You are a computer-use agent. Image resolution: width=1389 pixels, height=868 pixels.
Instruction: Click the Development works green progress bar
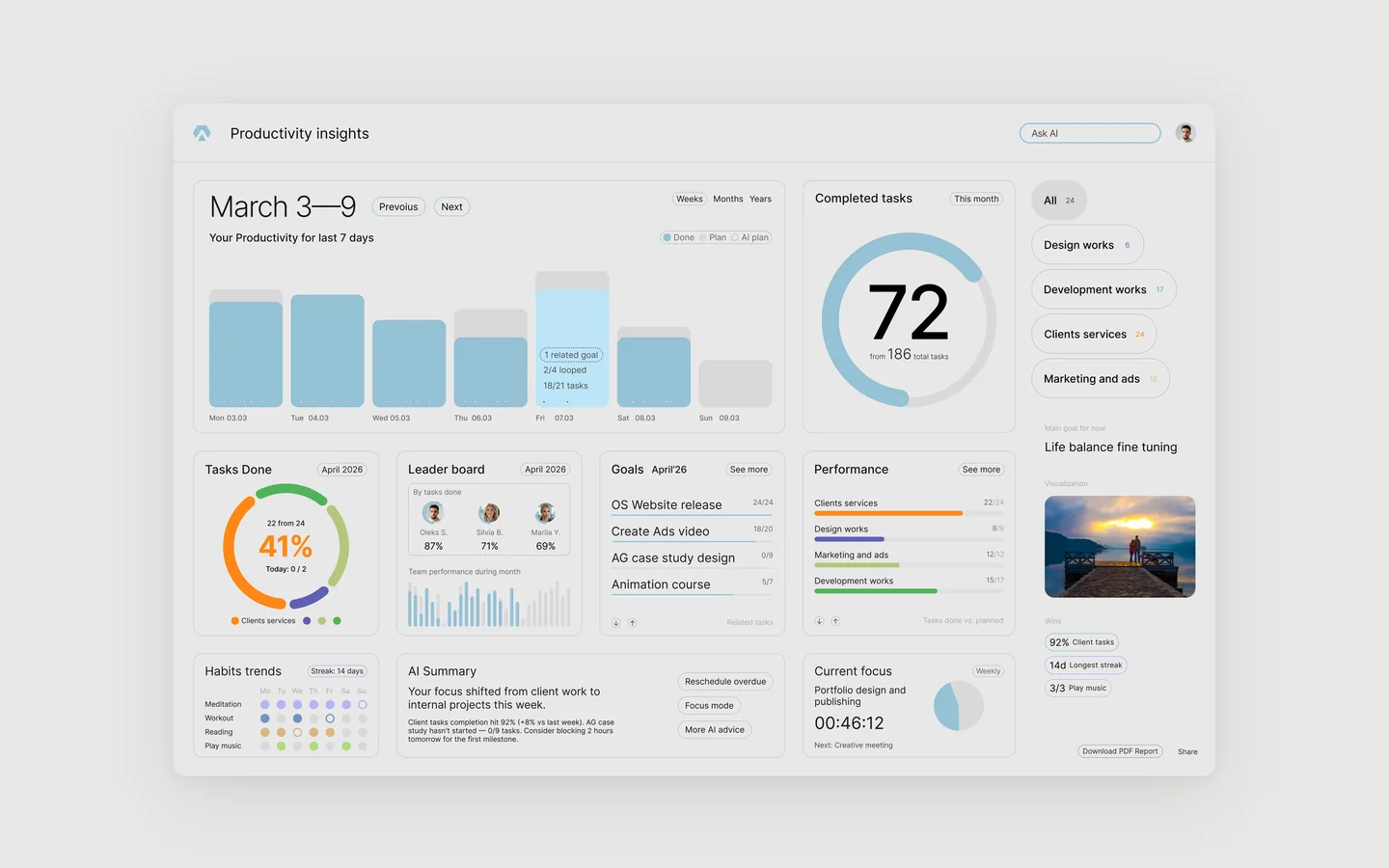[876, 591]
